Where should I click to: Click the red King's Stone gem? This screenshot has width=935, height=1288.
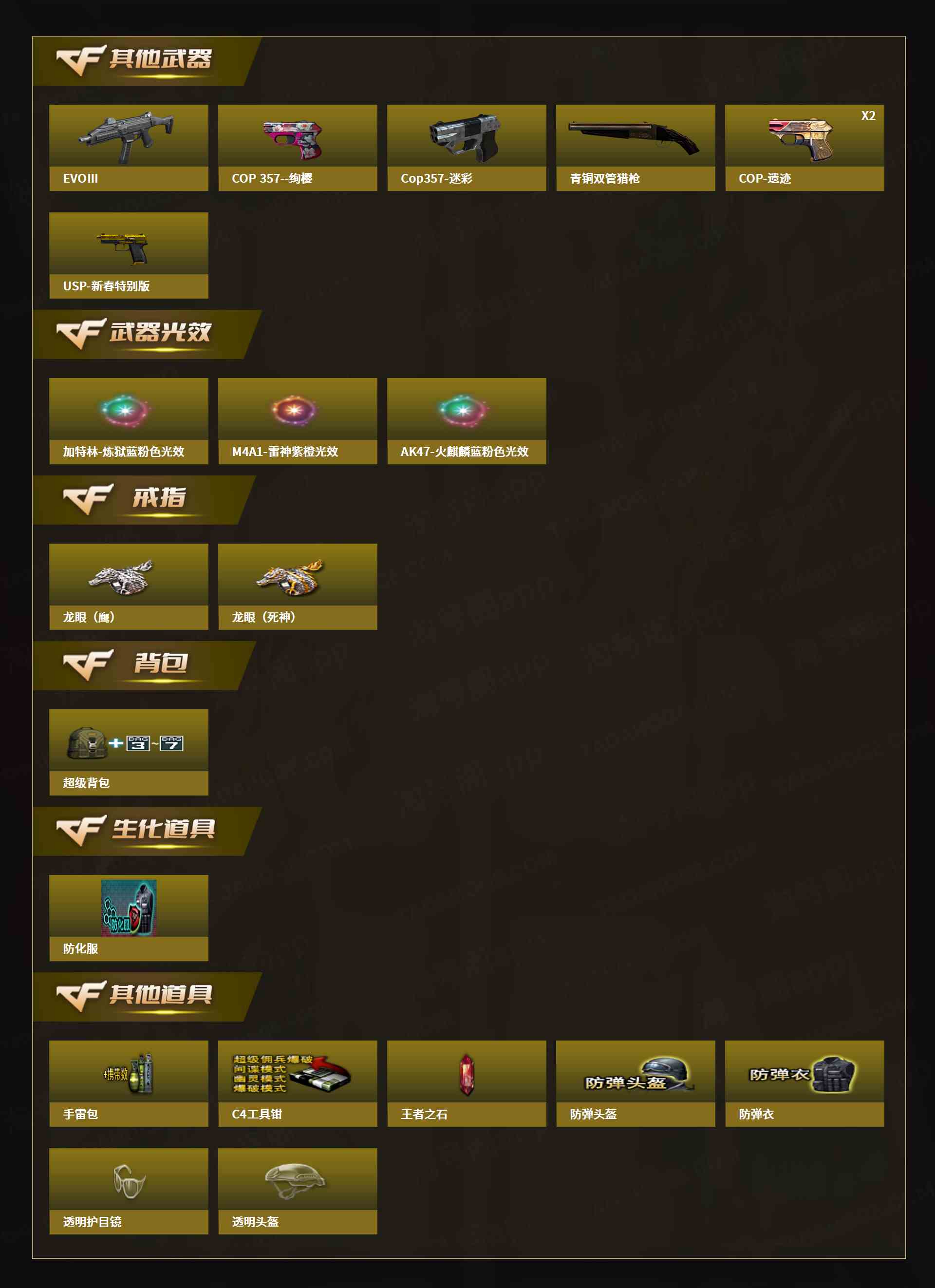[x=467, y=1075]
